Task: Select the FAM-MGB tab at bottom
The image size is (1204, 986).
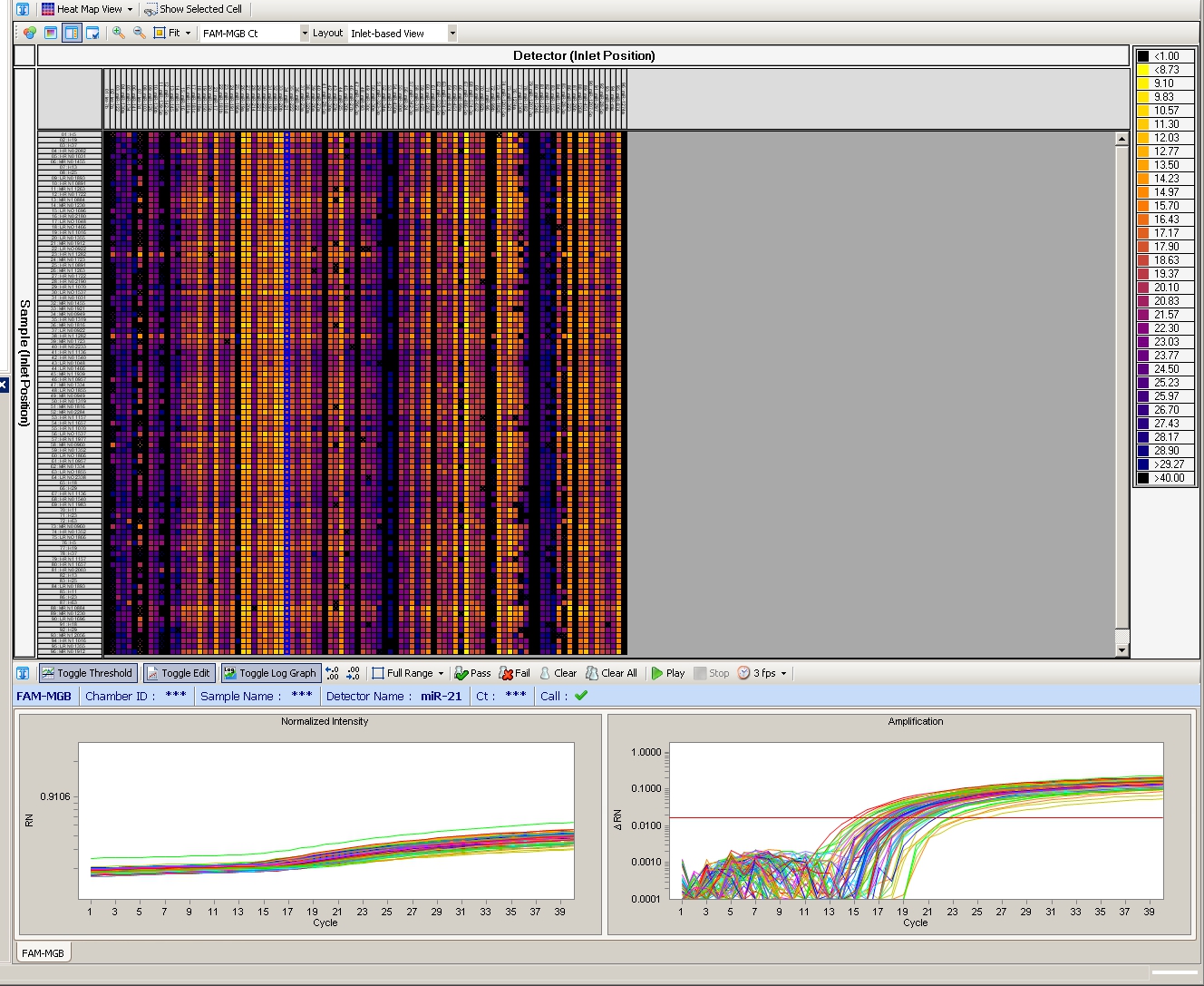Action: tap(43, 953)
